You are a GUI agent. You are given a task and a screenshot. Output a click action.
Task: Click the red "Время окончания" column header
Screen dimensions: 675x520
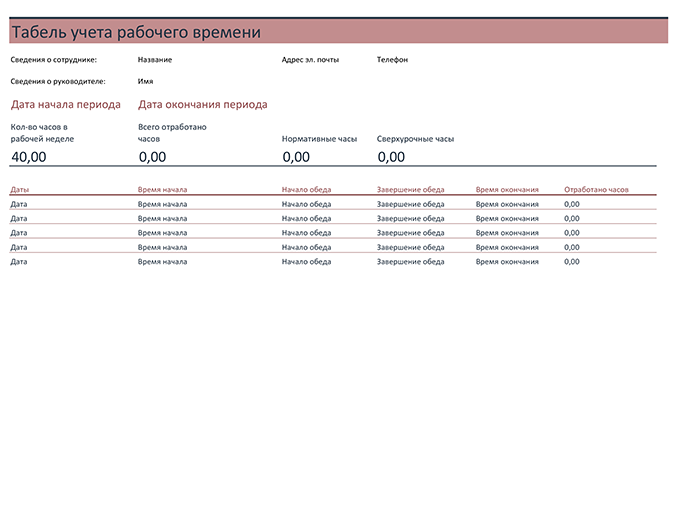click(x=507, y=189)
